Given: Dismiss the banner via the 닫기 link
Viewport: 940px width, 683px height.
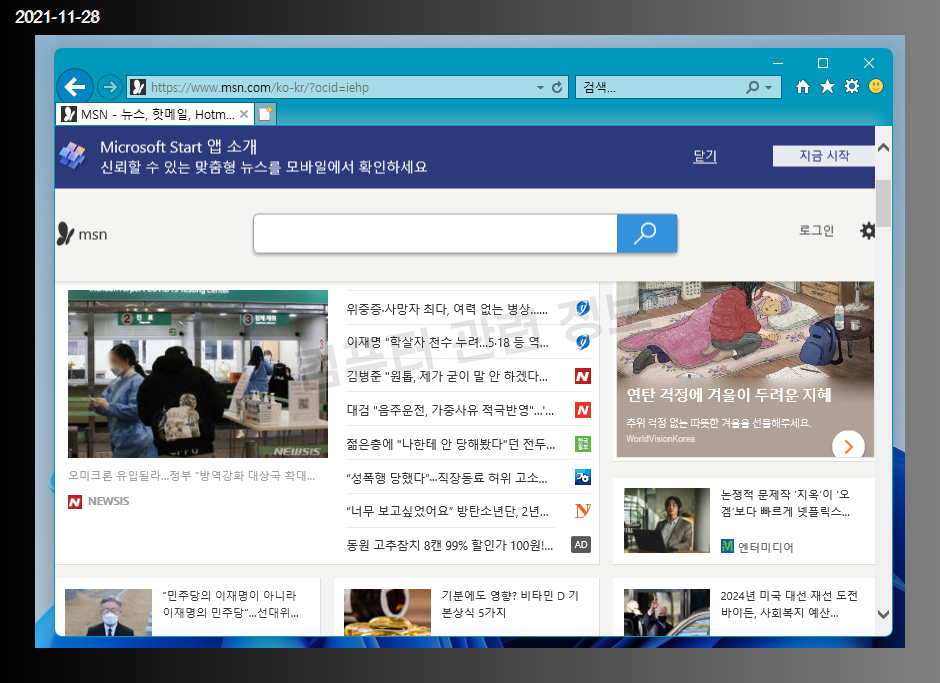Looking at the screenshot, I should (x=705, y=157).
